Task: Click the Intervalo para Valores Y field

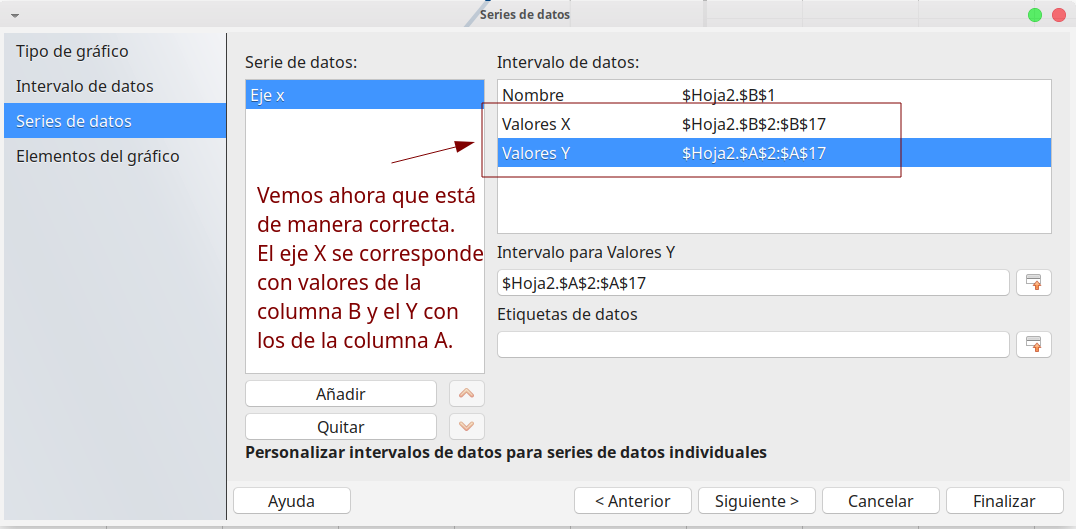Action: click(x=753, y=282)
